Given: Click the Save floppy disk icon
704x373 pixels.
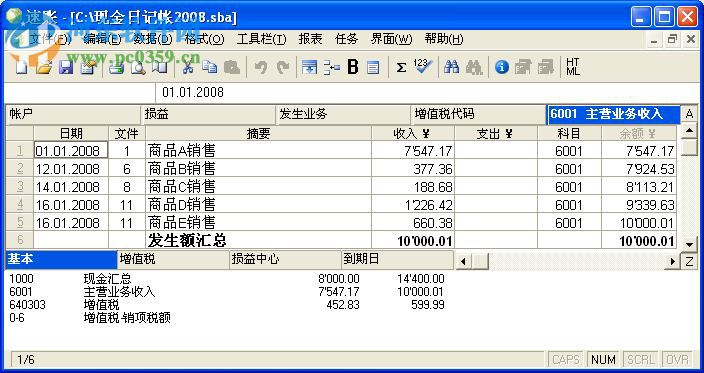Looking at the screenshot, I should coord(66,67).
